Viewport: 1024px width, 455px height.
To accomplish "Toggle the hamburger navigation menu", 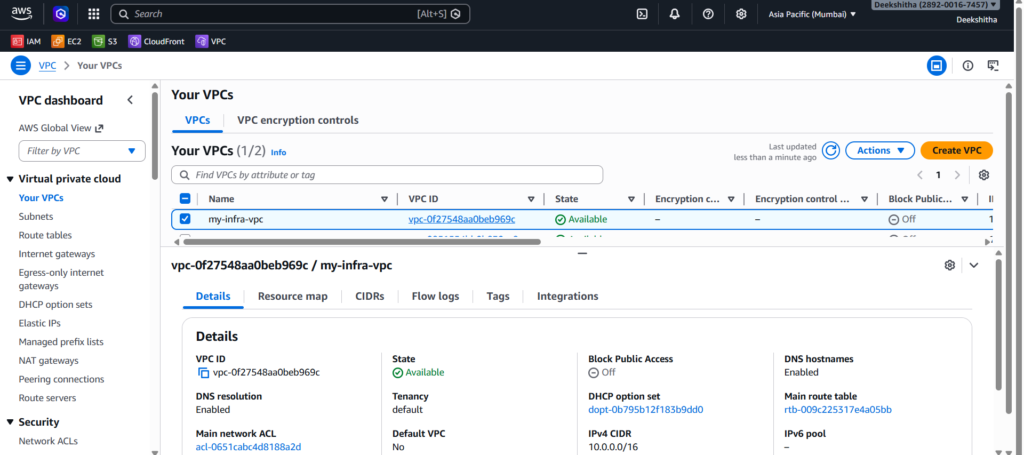I will (x=21, y=65).
